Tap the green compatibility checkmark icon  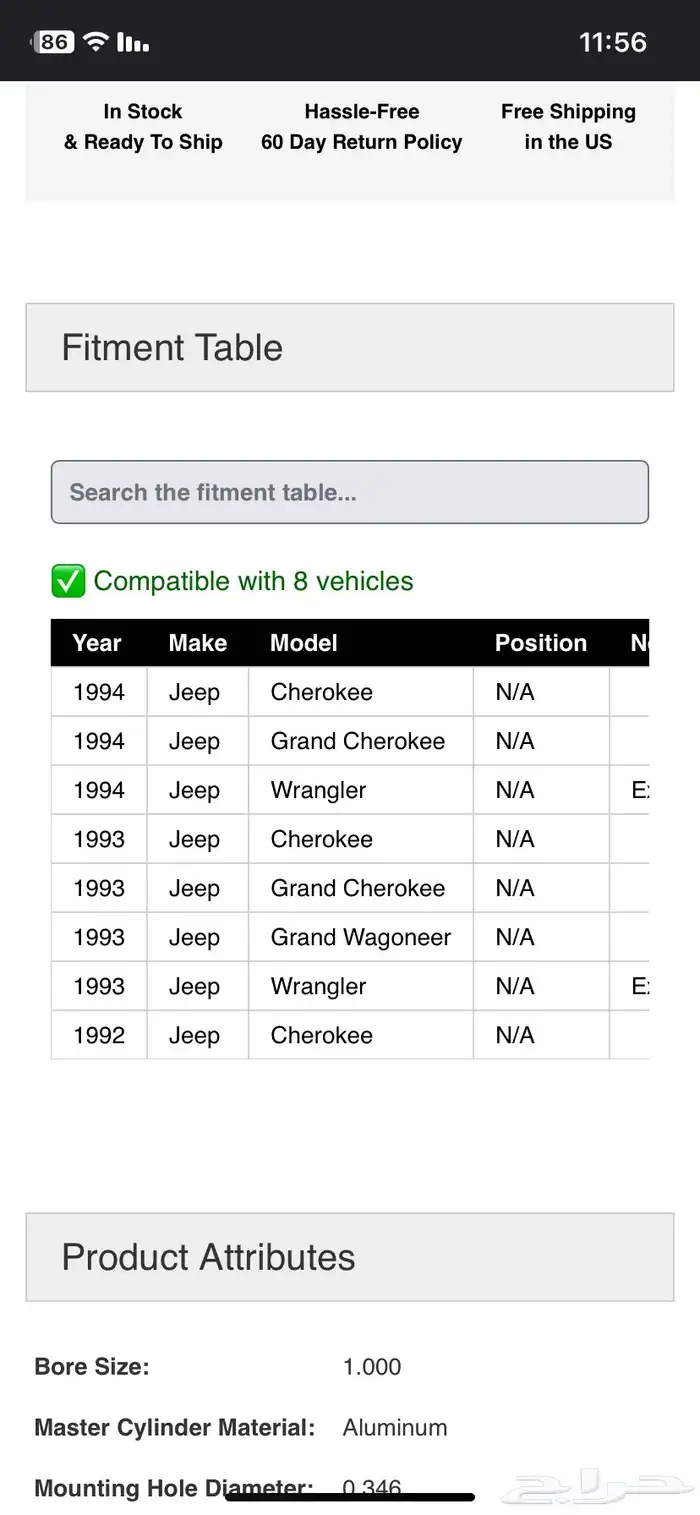(x=68, y=581)
